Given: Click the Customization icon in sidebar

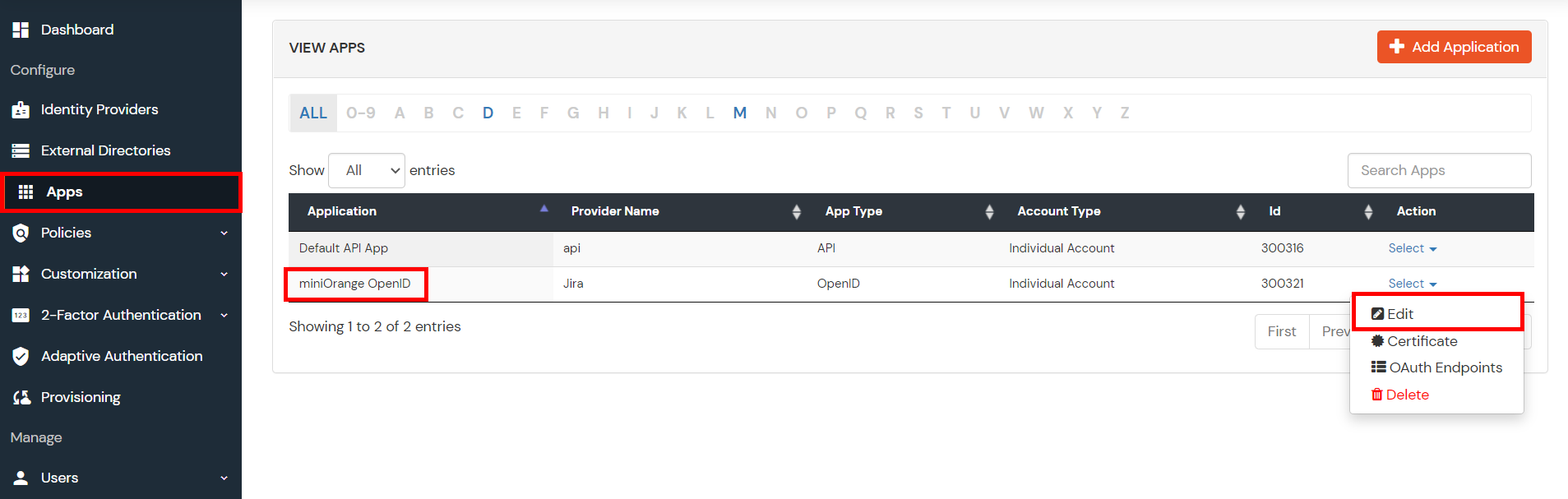Looking at the screenshot, I should pos(21,274).
